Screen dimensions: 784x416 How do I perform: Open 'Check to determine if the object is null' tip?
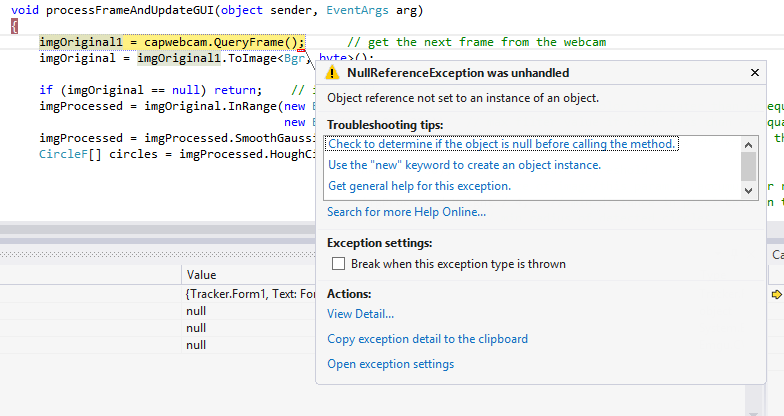502,144
